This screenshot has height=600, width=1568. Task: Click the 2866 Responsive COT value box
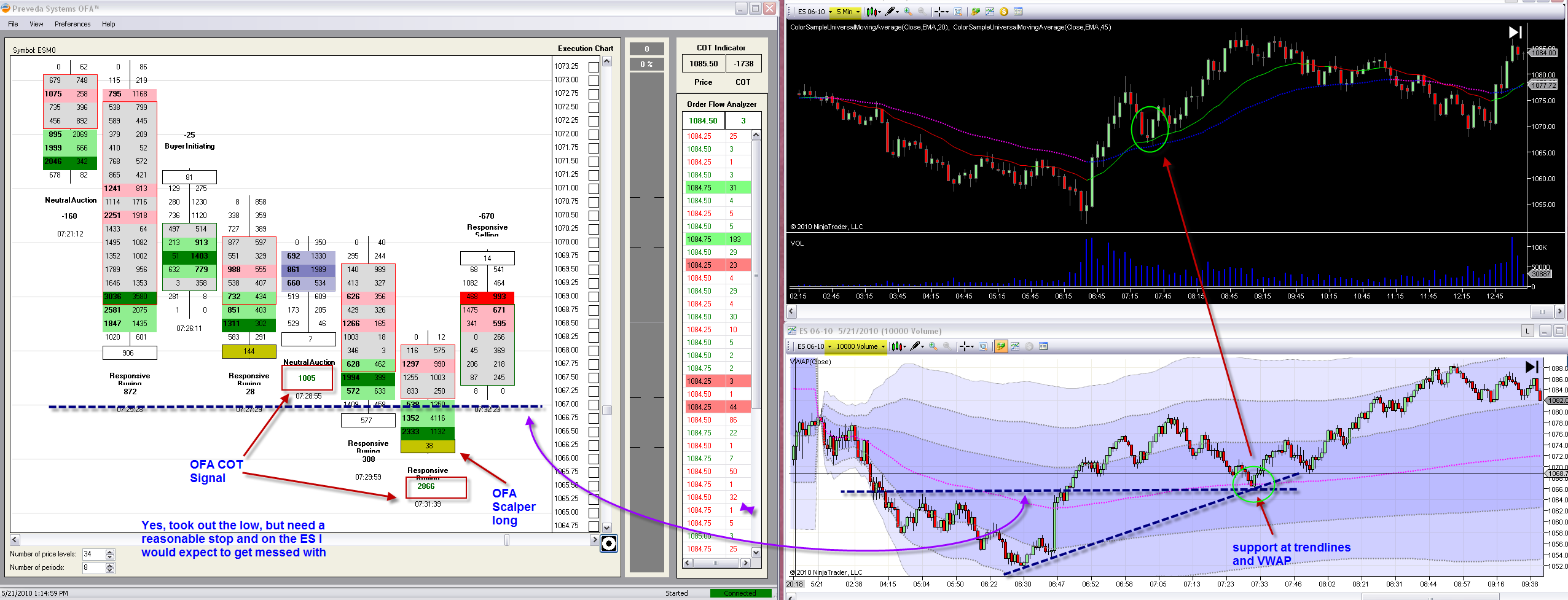tap(436, 487)
